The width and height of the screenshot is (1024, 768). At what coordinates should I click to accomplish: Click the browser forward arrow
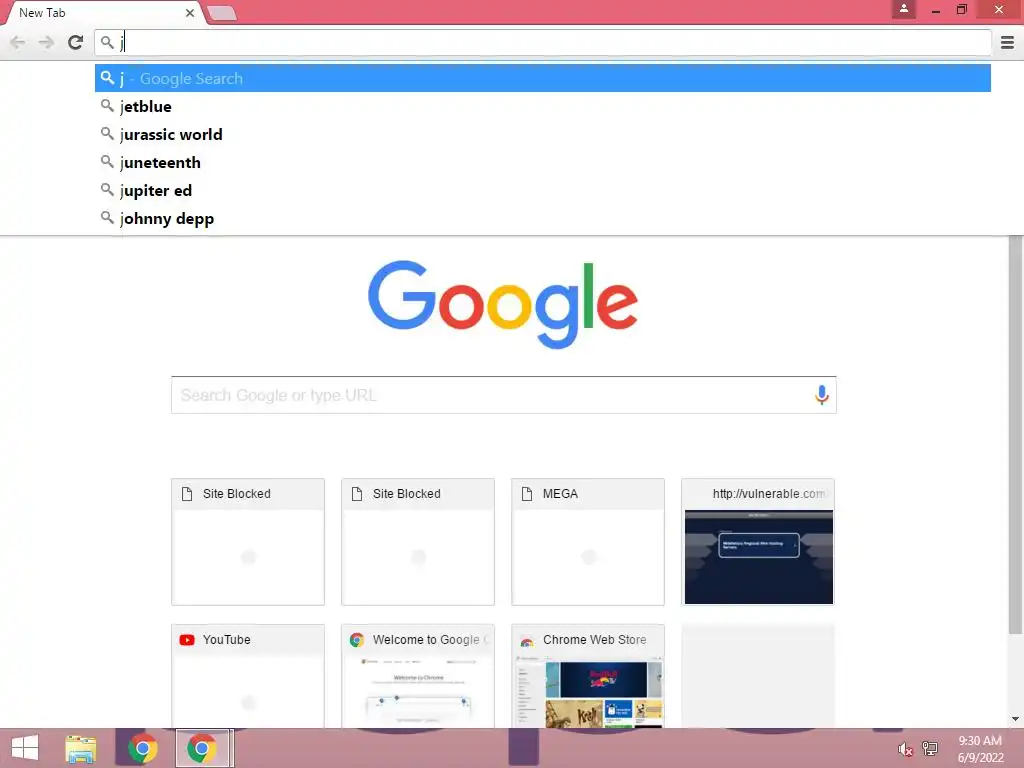(46, 42)
